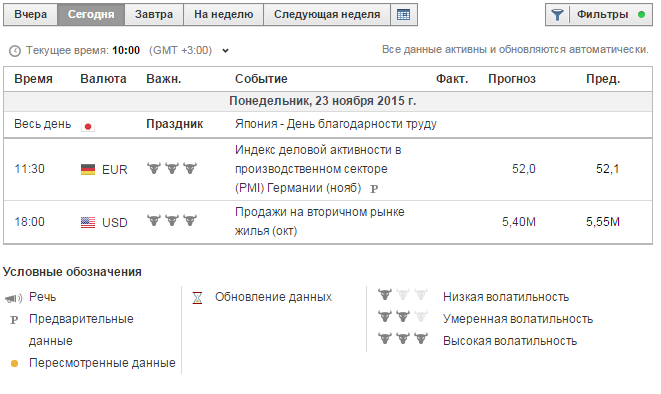Click the bull importance icons for EUR row
The height and width of the screenshot is (394, 661).
(172, 168)
